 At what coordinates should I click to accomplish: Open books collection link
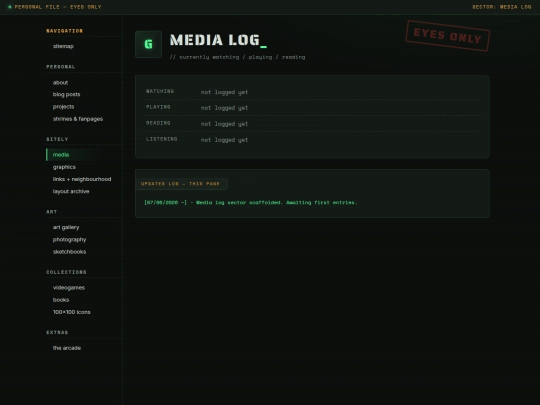point(61,300)
